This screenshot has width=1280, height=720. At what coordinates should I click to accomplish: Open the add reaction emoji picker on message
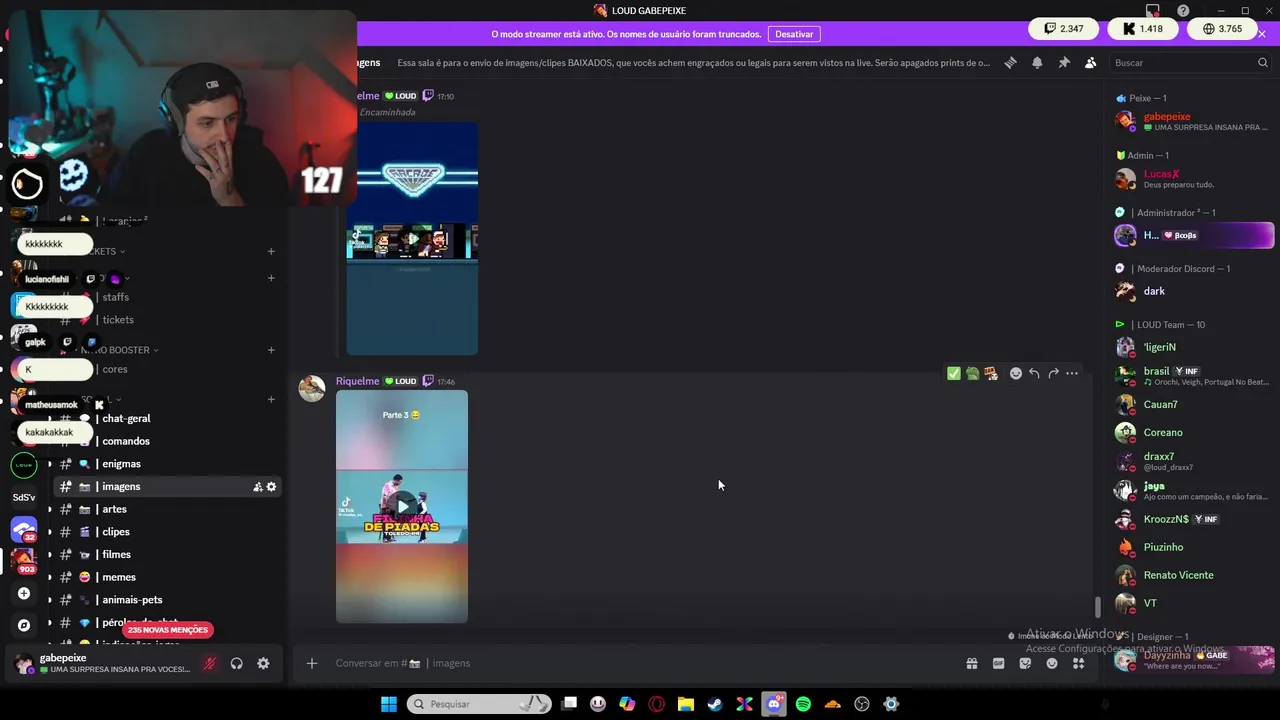tap(1016, 373)
